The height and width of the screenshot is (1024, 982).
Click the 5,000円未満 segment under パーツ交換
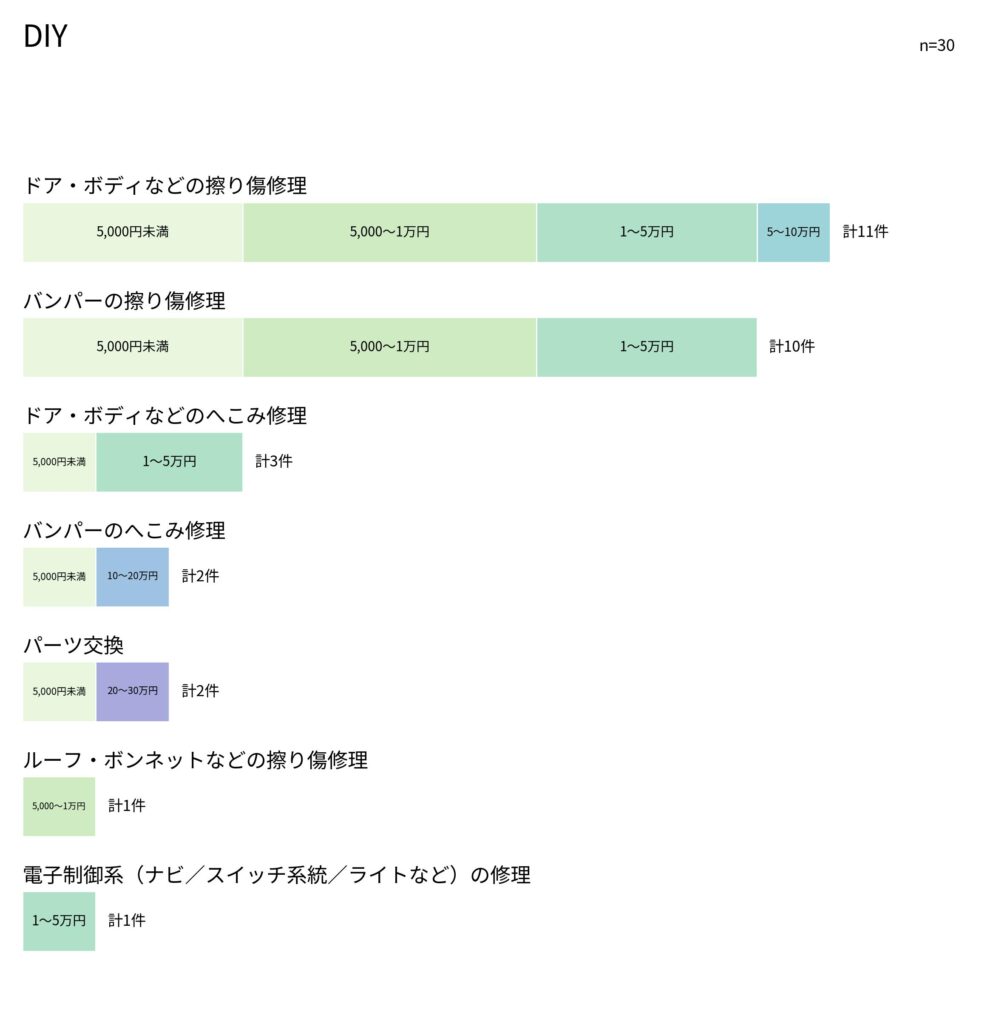coord(59,692)
